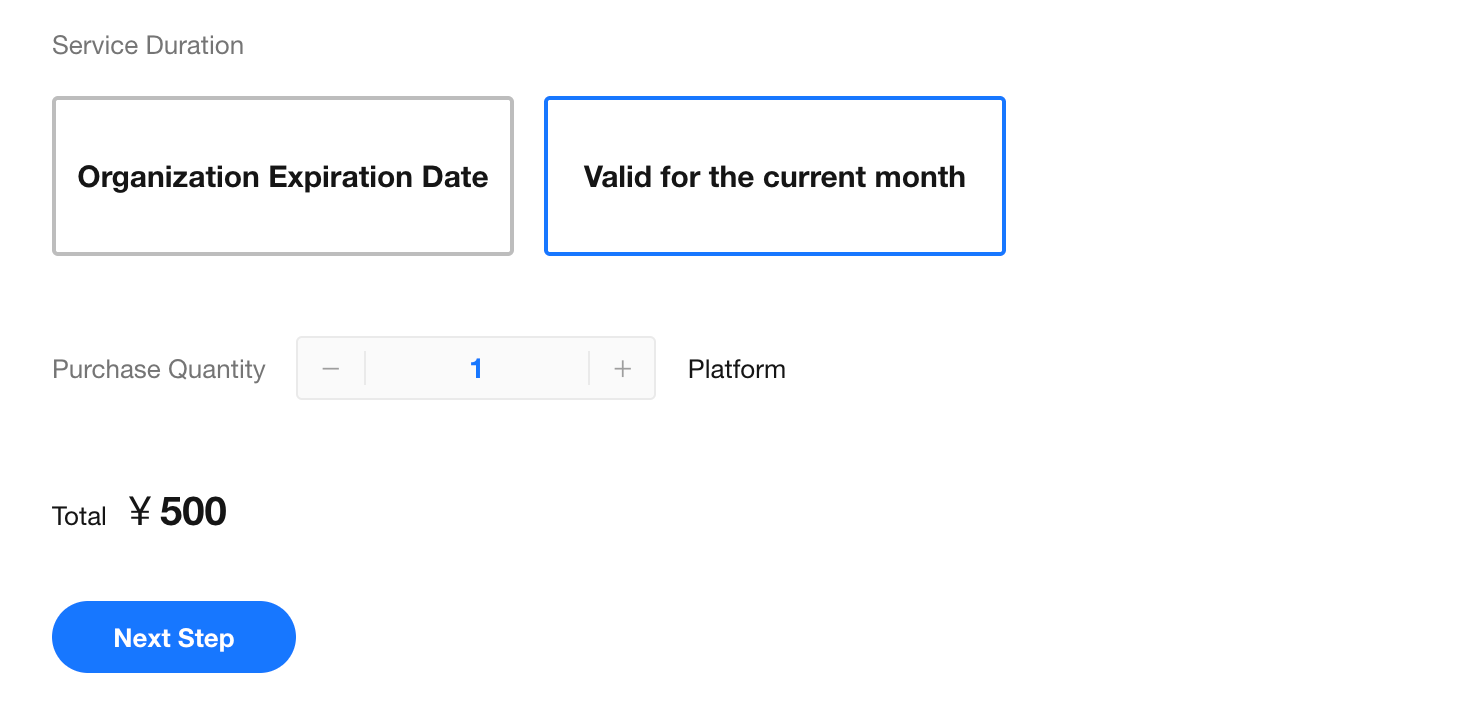Select Organization Expiration Date duration option

(283, 177)
